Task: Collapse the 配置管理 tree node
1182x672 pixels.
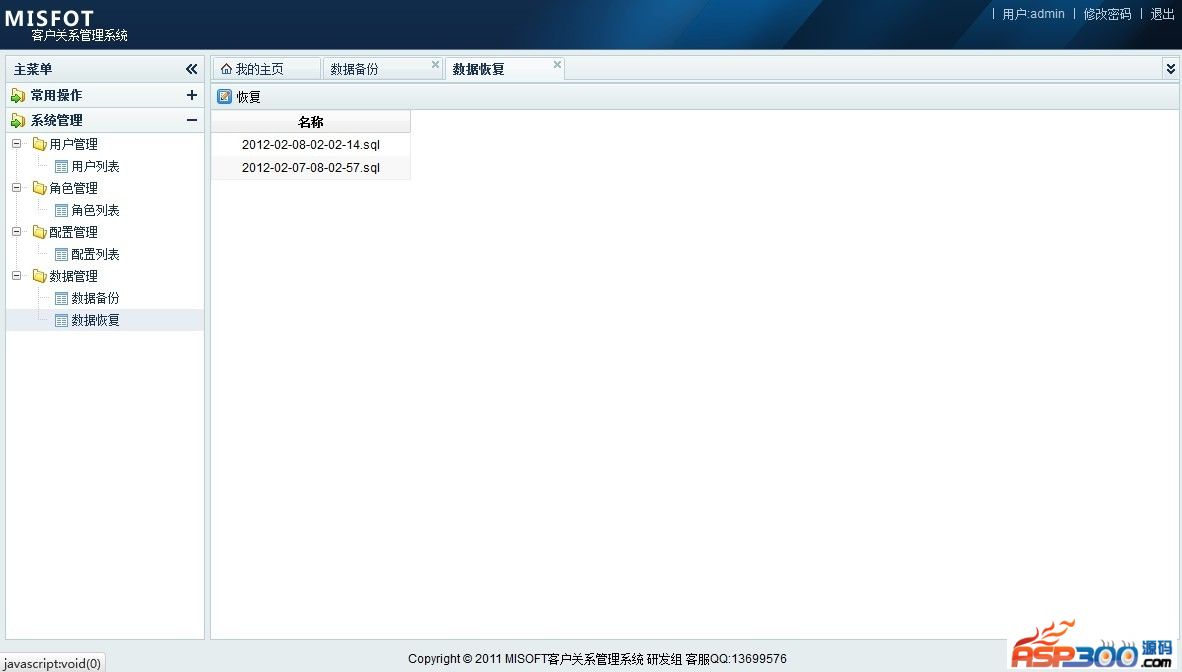Action: coord(17,232)
